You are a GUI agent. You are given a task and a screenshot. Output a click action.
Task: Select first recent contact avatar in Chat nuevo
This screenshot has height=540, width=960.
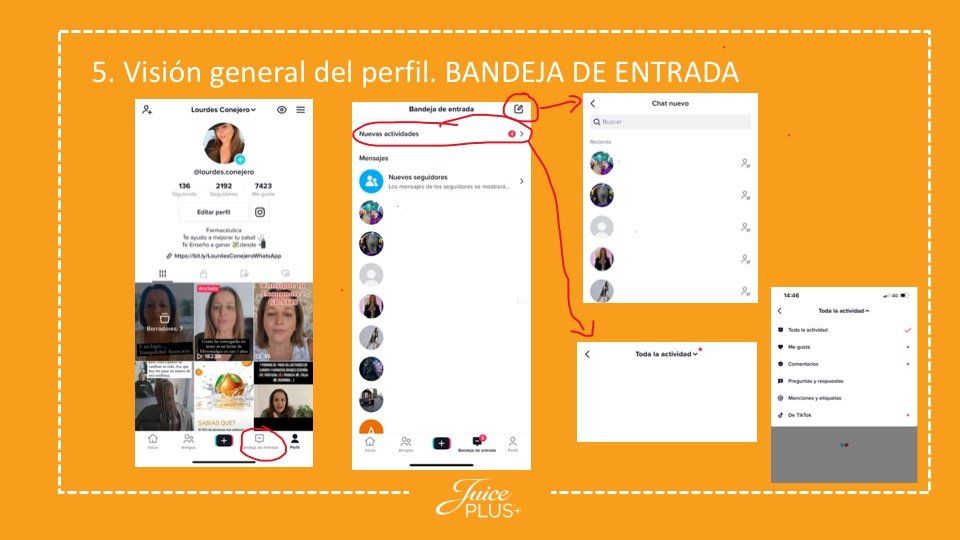tap(602, 163)
